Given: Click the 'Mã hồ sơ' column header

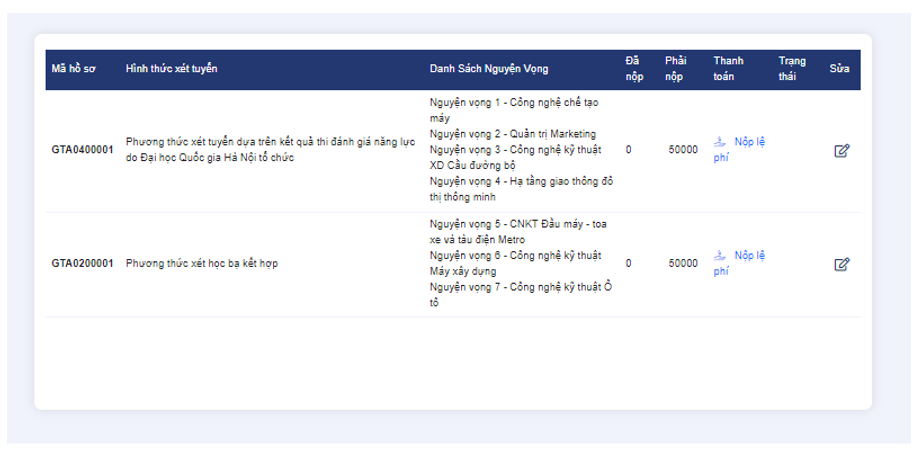Looking at the screenshot, I should tap(73, 69).
